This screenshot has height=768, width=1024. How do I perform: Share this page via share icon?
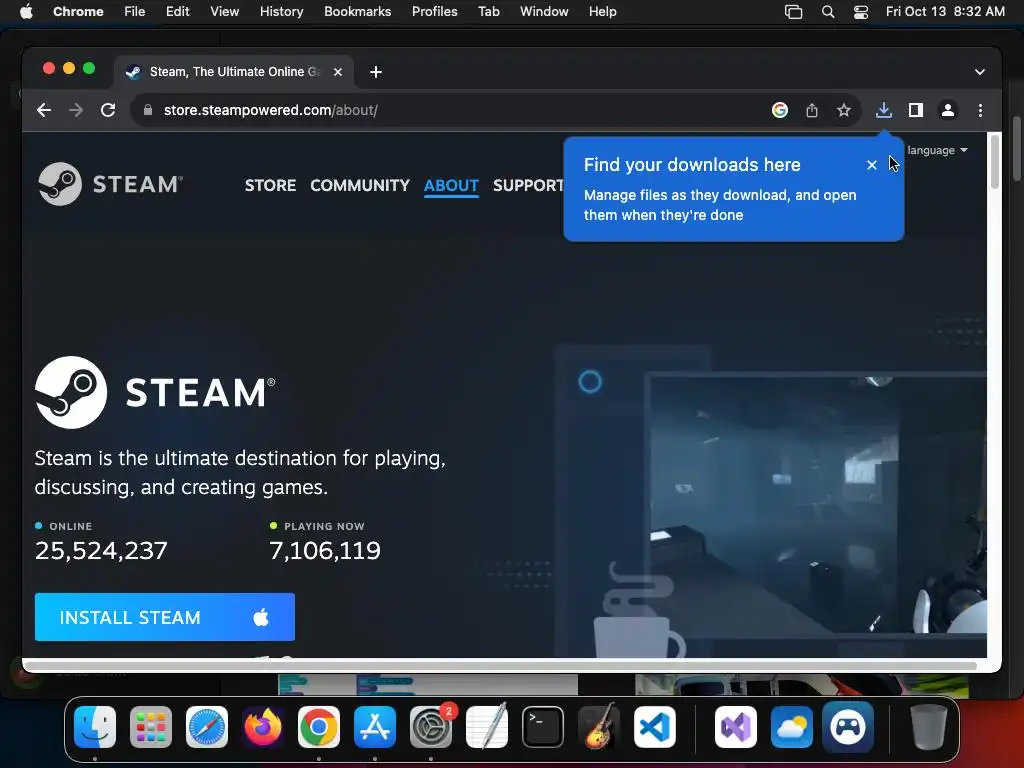(x=812, y=110)
